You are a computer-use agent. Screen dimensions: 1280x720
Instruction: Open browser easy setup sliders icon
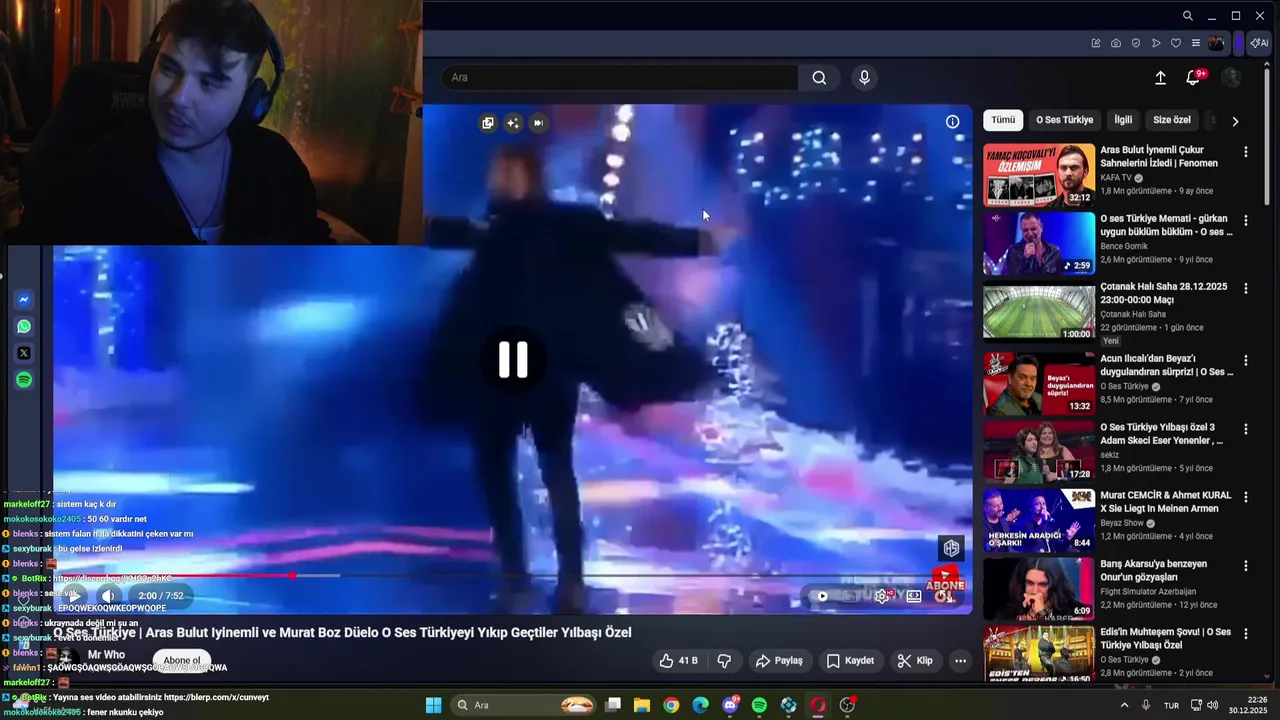point(1196,43)
